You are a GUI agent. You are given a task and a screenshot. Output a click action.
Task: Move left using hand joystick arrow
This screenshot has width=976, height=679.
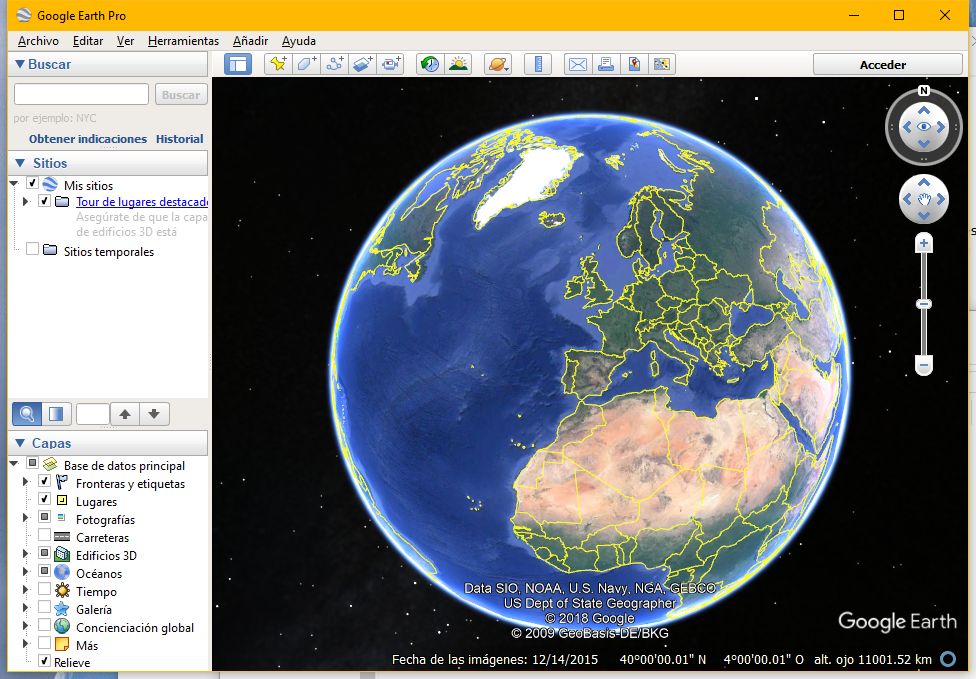click(907, 199)
